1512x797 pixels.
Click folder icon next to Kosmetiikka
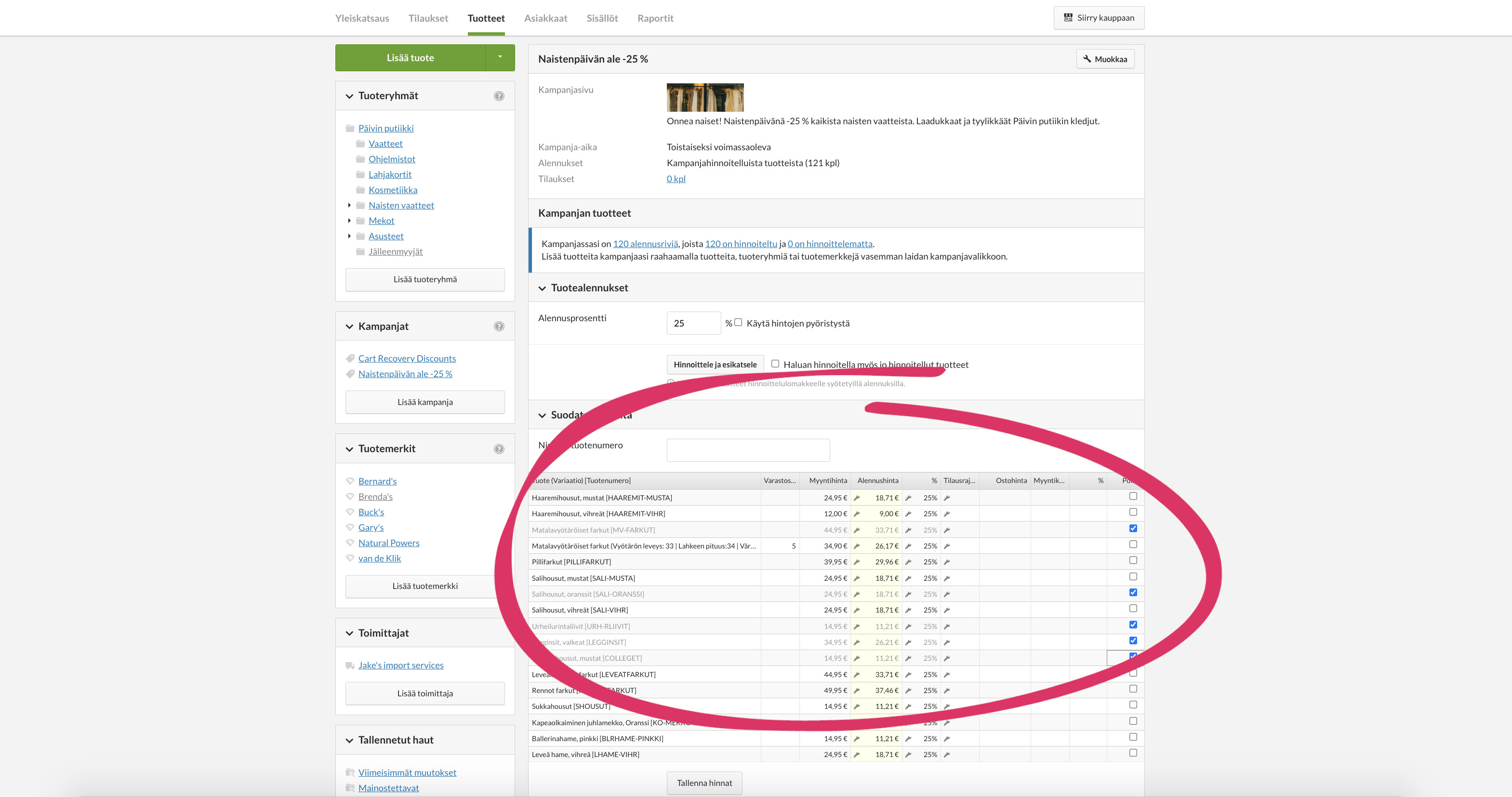click(360, 190)
